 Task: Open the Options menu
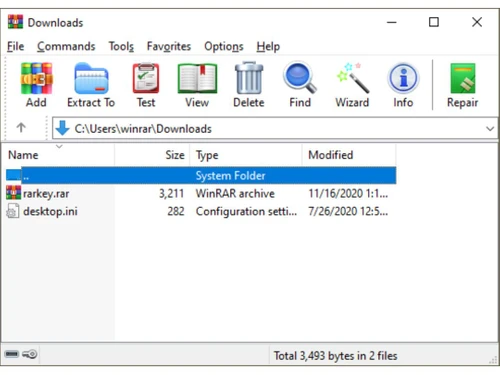point(224,46)
